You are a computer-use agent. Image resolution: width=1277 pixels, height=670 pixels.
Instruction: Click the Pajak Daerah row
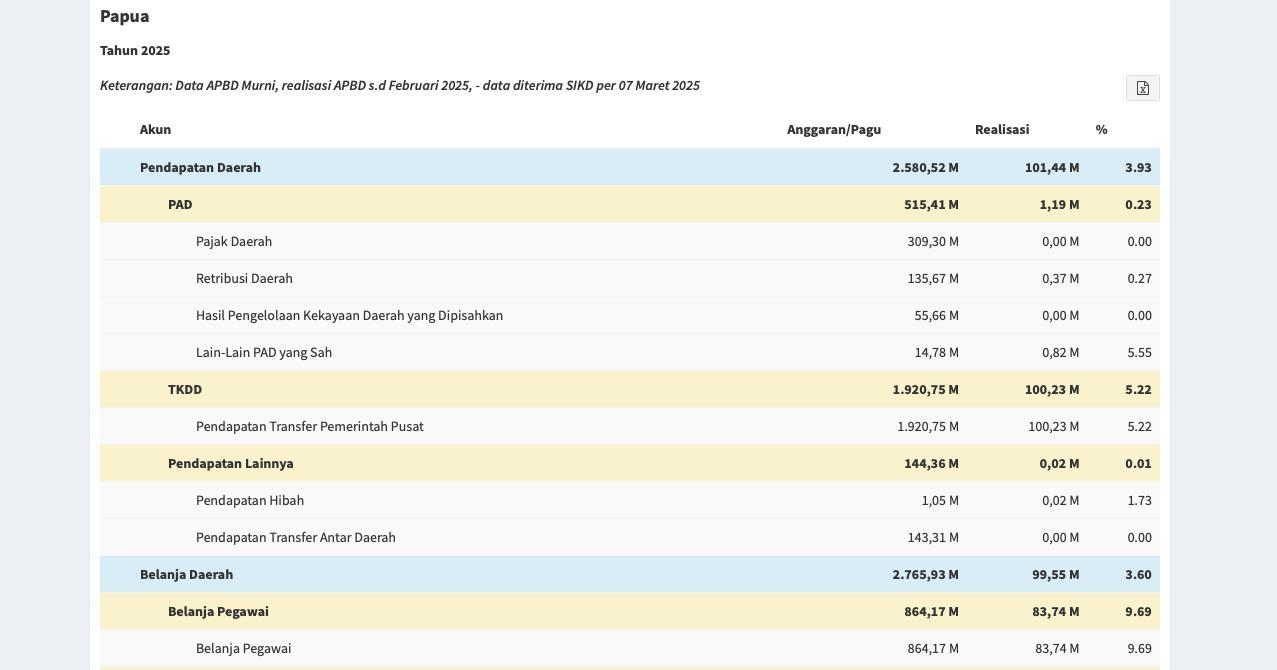click(630, 241)
